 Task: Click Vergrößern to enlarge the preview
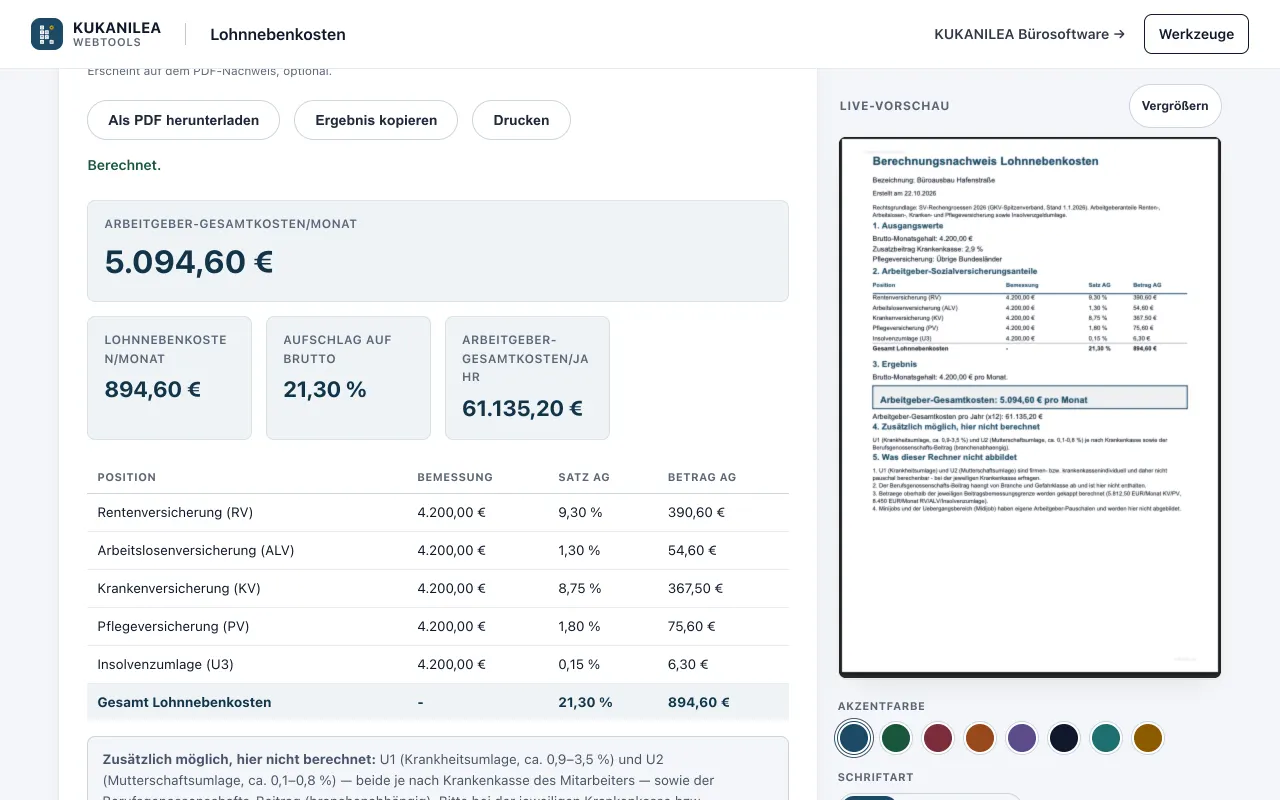click(x=1175, y=106)
